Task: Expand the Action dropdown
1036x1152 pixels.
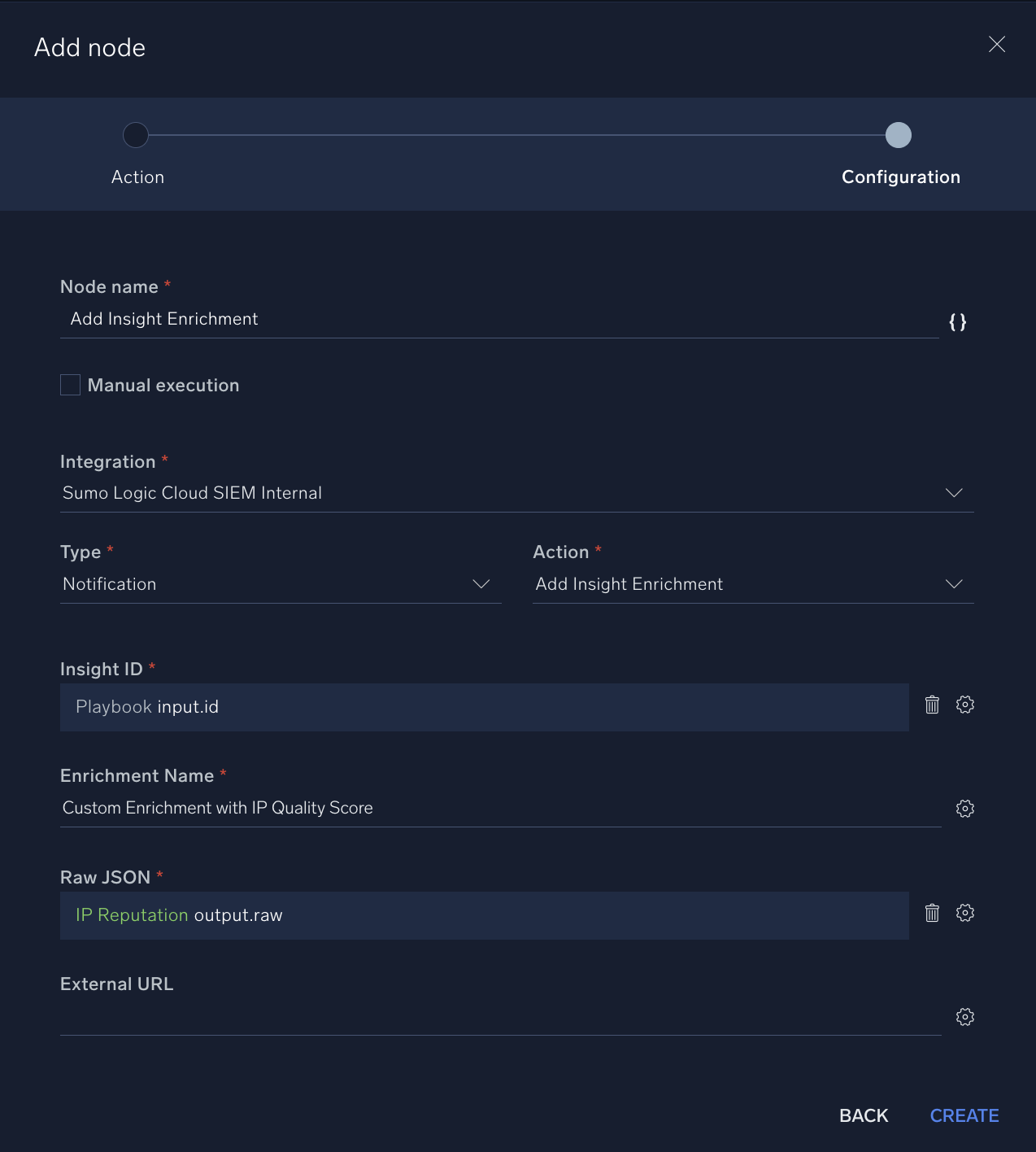Action: (x=955, y=583)
